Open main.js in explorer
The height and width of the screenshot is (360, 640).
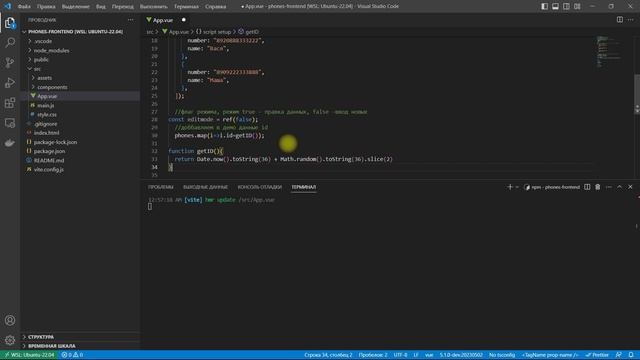click(45, 105)
